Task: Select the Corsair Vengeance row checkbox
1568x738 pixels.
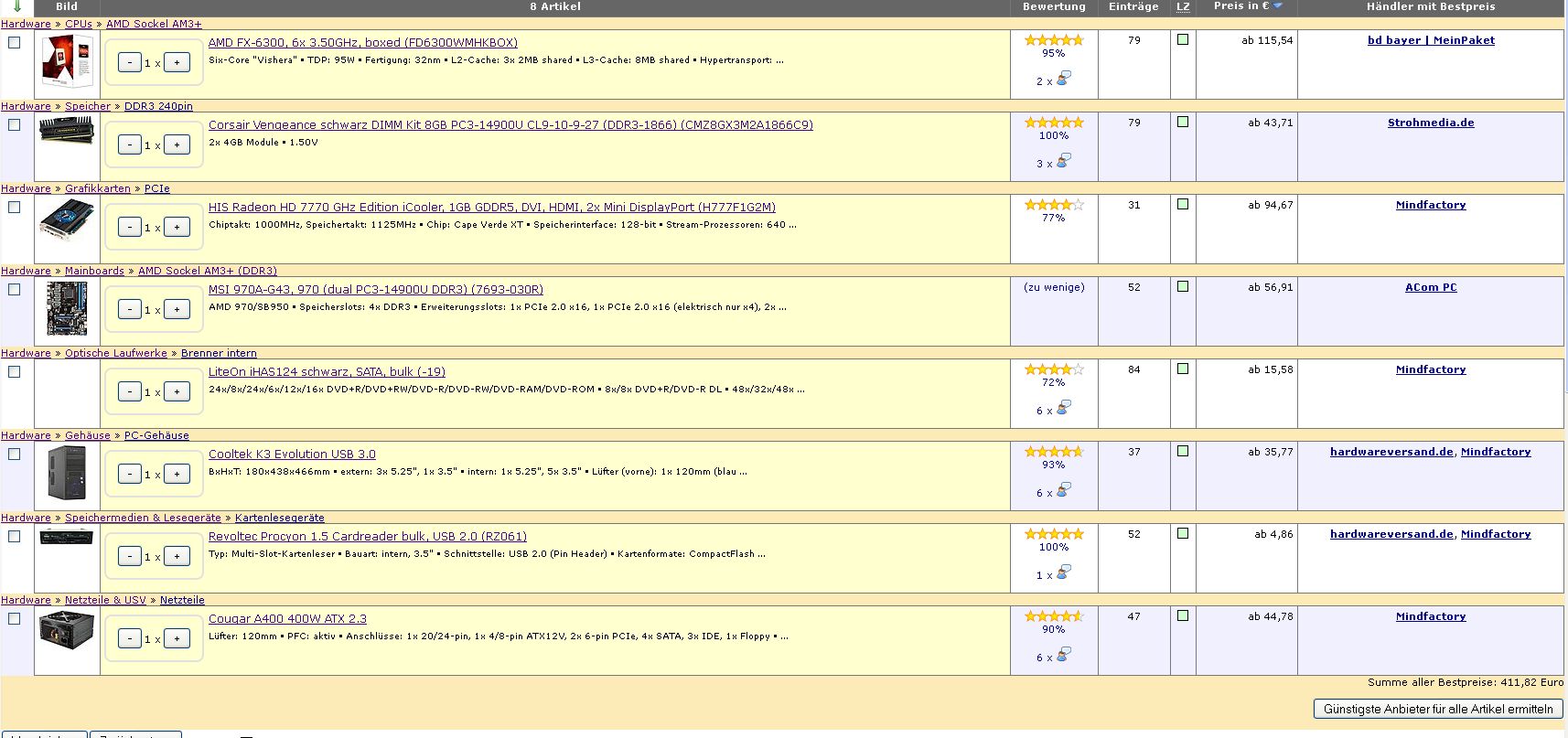Action: [15, 124]
